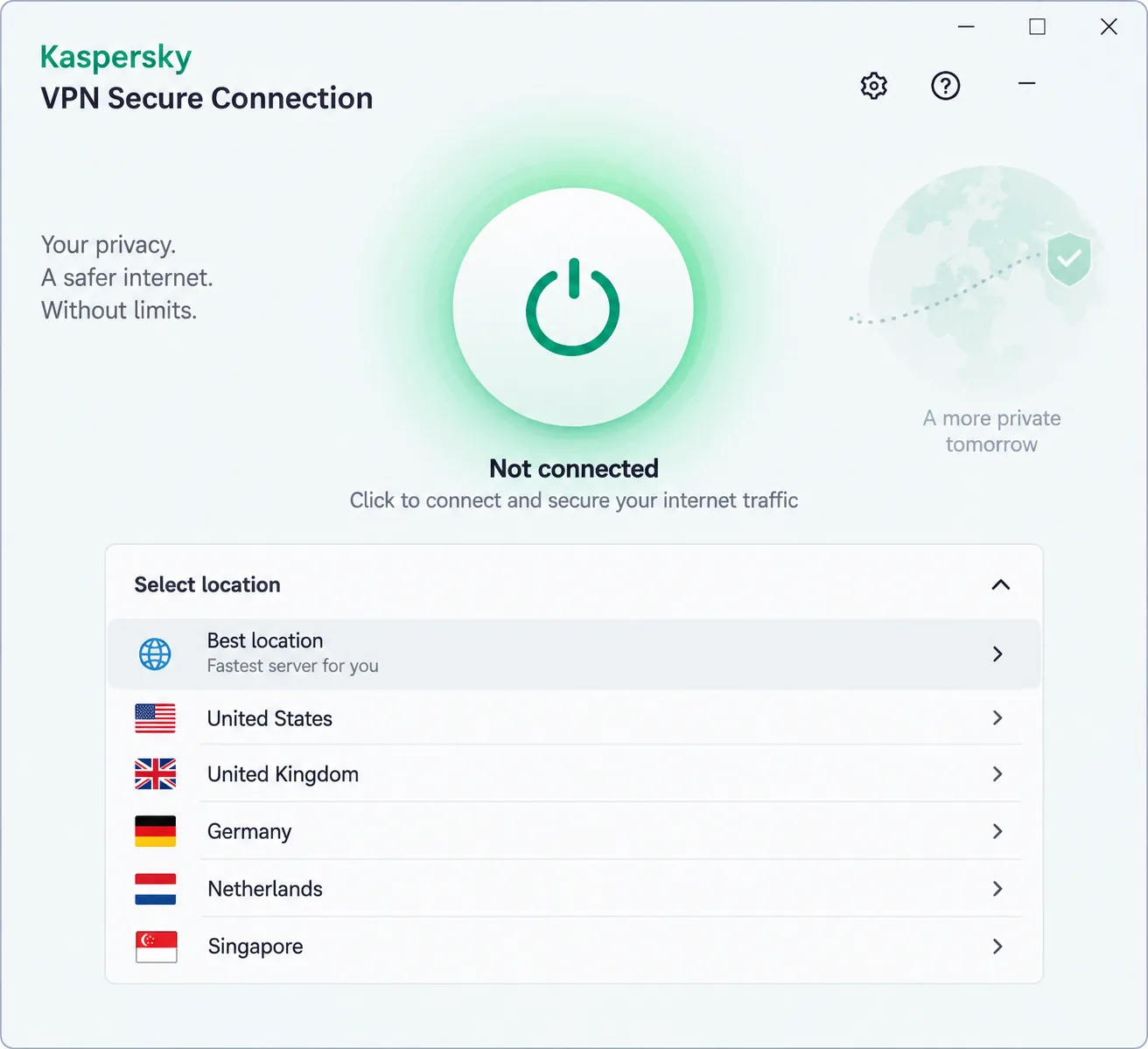Screen dimensions: 1148x1049
Task: Expand Singapore server list chevron
Action: [997, 947]
